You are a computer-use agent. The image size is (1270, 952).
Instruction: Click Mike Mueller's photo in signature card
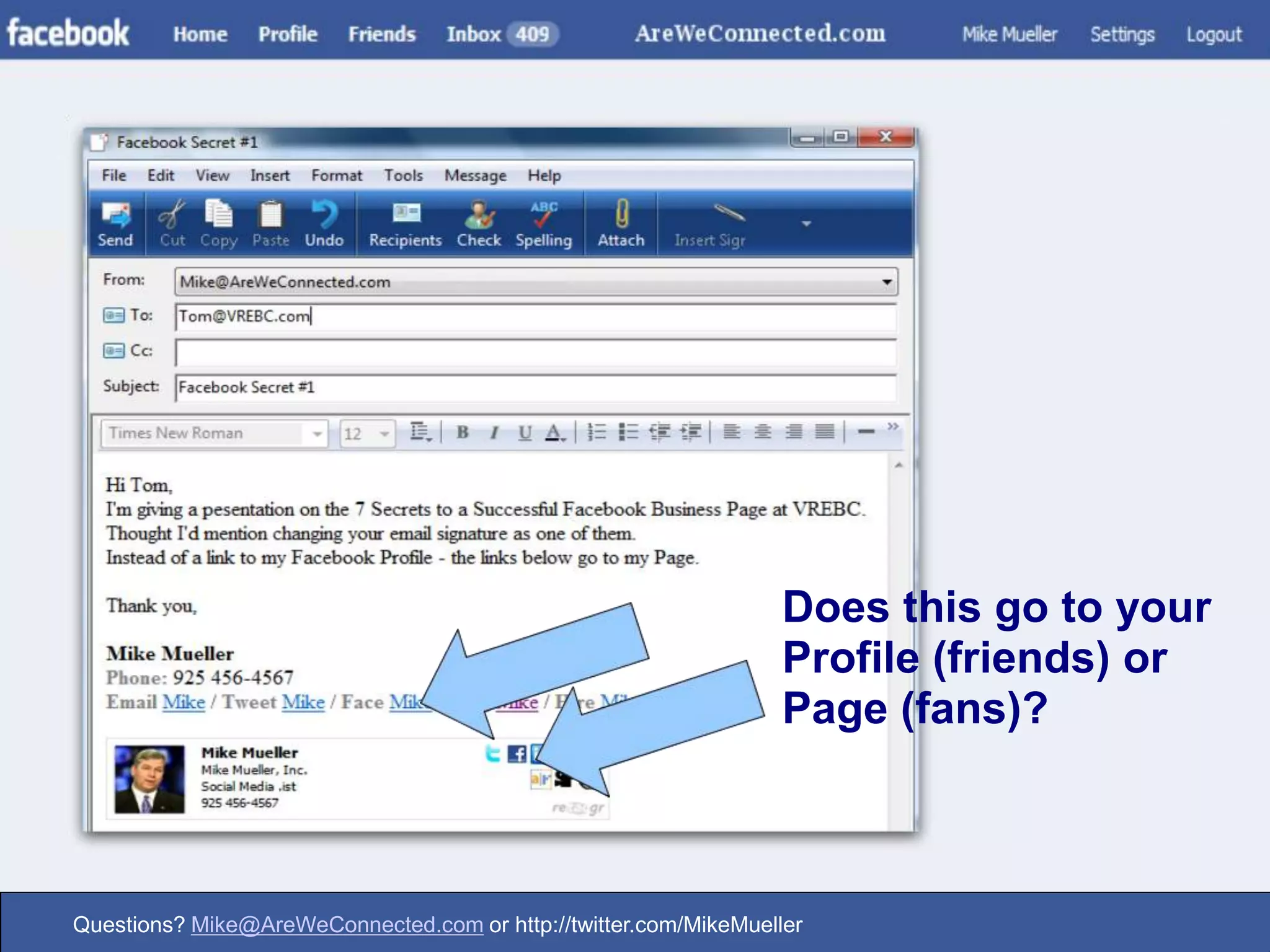coord(149,779)
